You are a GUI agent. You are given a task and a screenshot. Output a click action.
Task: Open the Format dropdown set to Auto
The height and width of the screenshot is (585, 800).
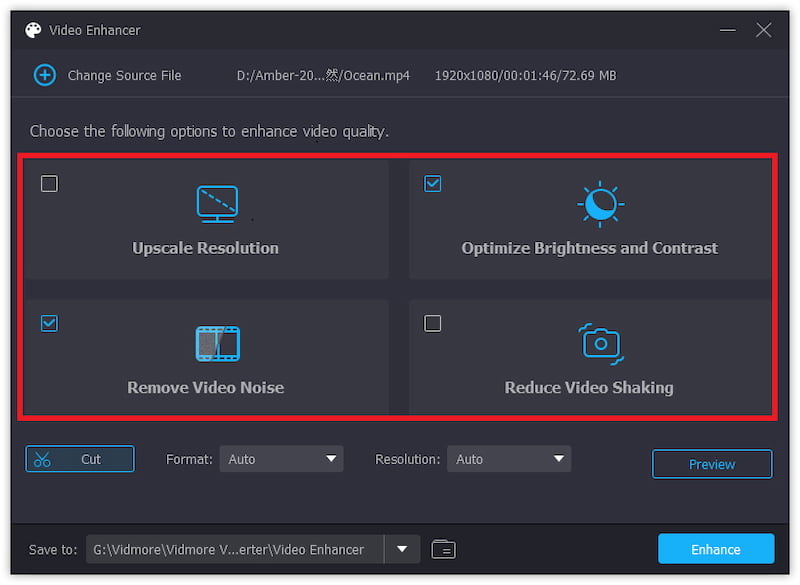tap(281, 459)
